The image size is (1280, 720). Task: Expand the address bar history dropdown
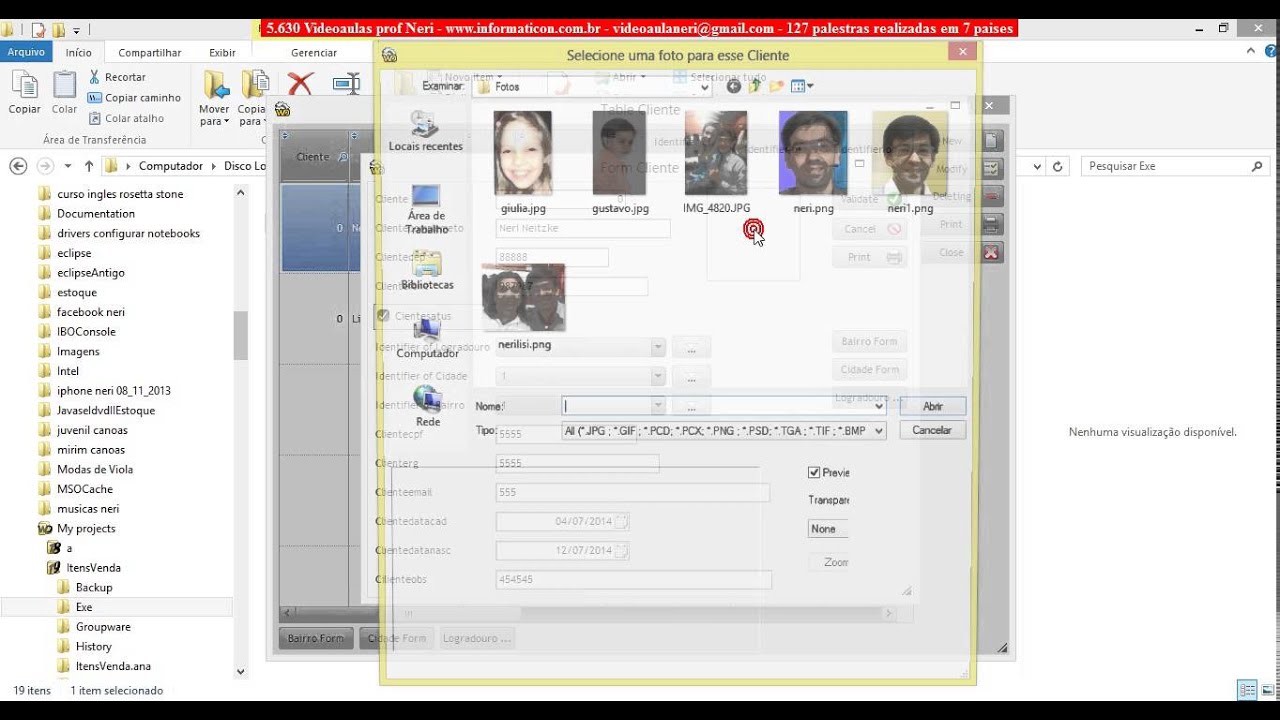pos(1038,166)
